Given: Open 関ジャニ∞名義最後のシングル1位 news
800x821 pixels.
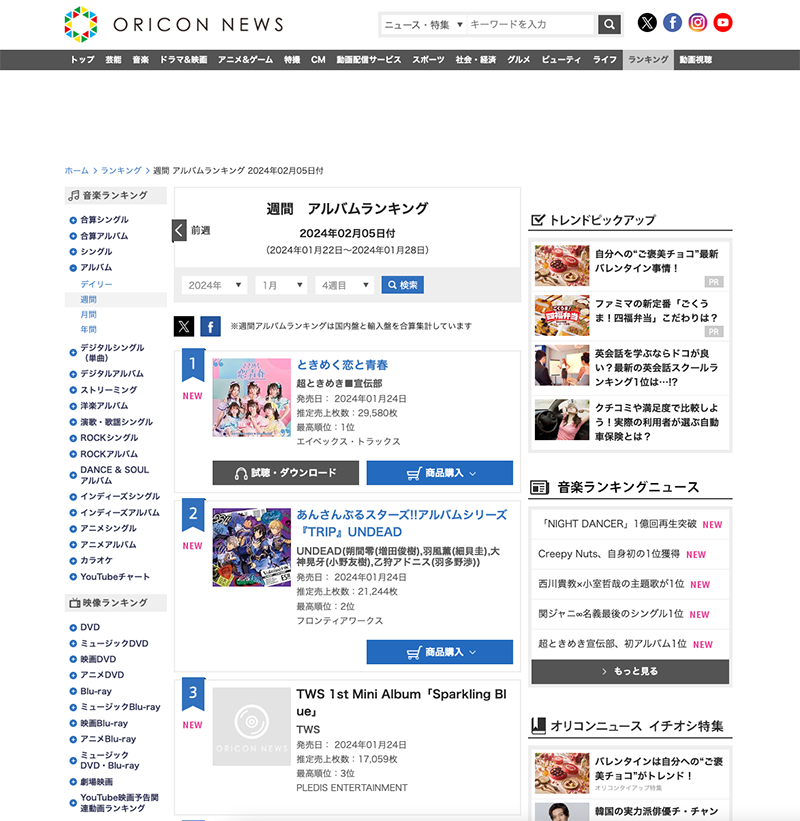Looking at the screenshot, I should pyautogui.click(x=610, y=614).
